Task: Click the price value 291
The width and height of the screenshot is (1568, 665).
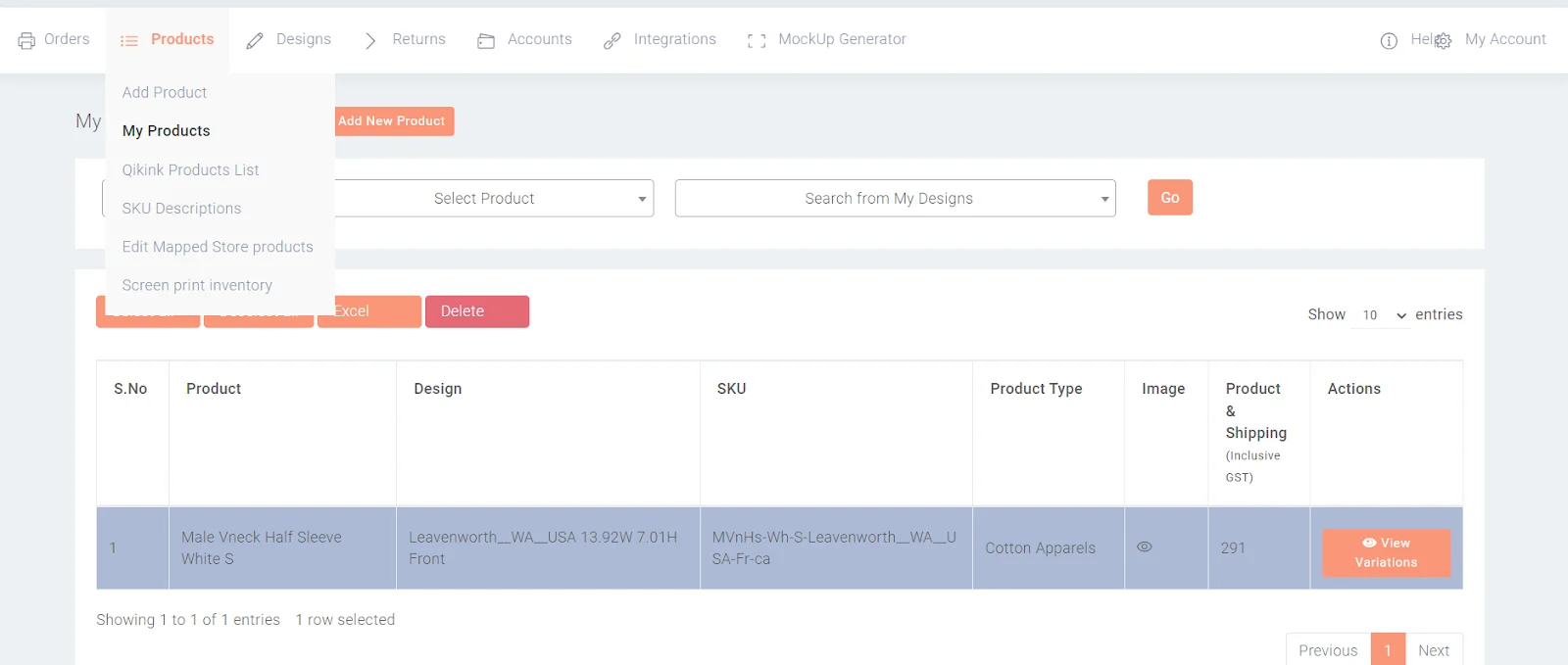Action: click(x=1233, y=548)
